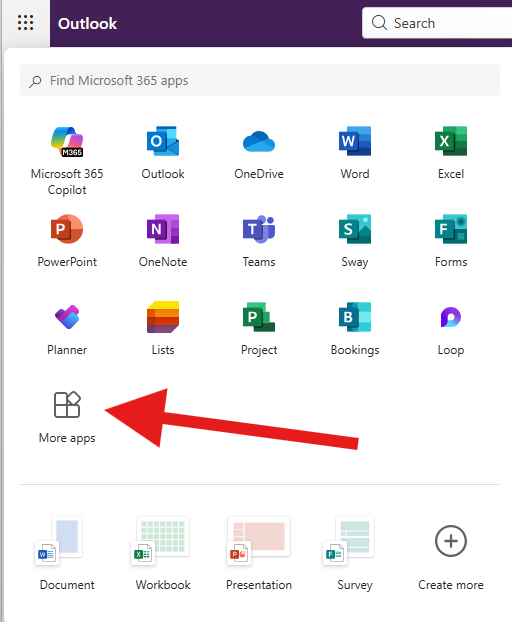Create a new Excel Workbook

click(x=163, y=554)
